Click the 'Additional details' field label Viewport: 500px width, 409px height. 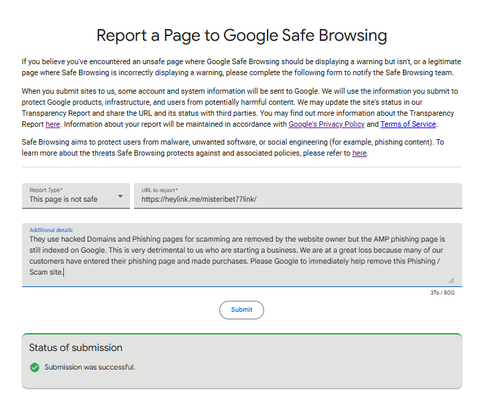click(x=51, y=230)
